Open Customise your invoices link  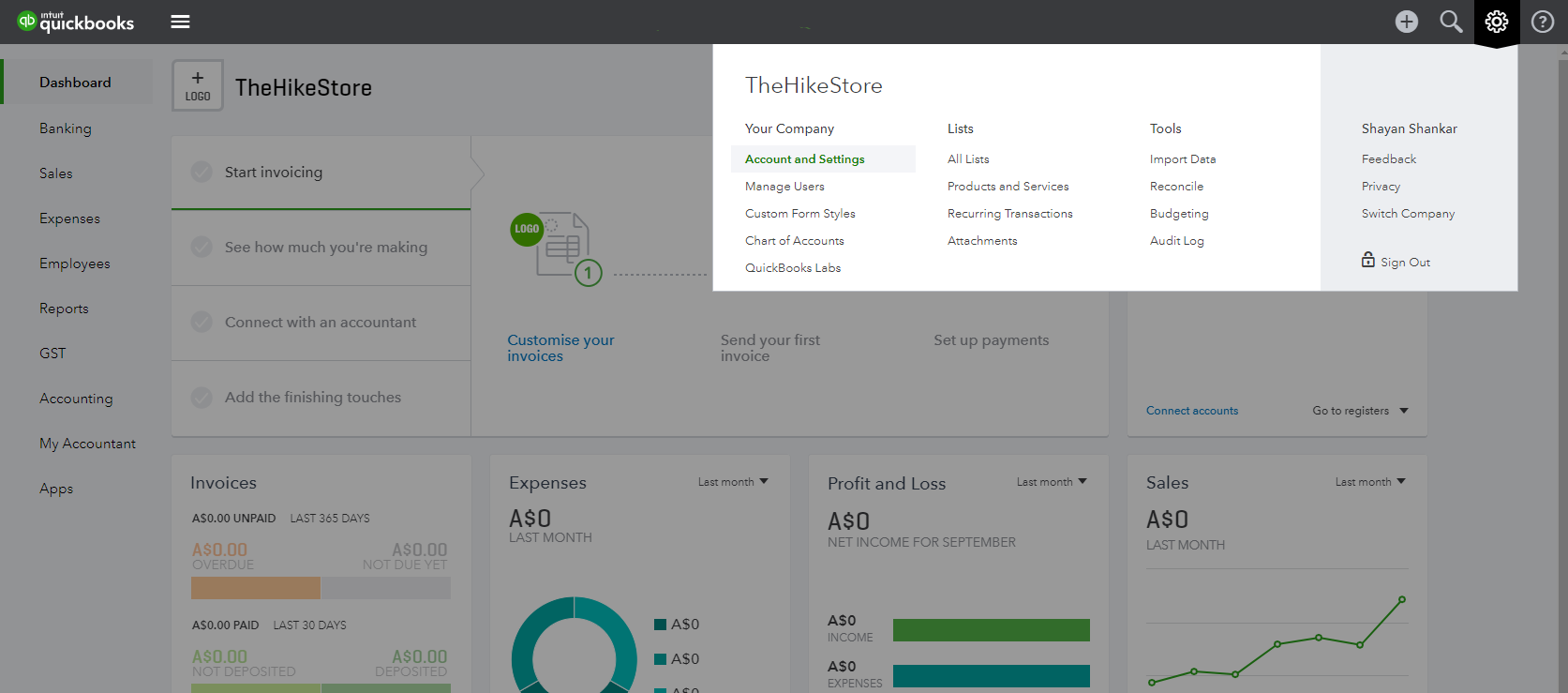click(560, 348)
